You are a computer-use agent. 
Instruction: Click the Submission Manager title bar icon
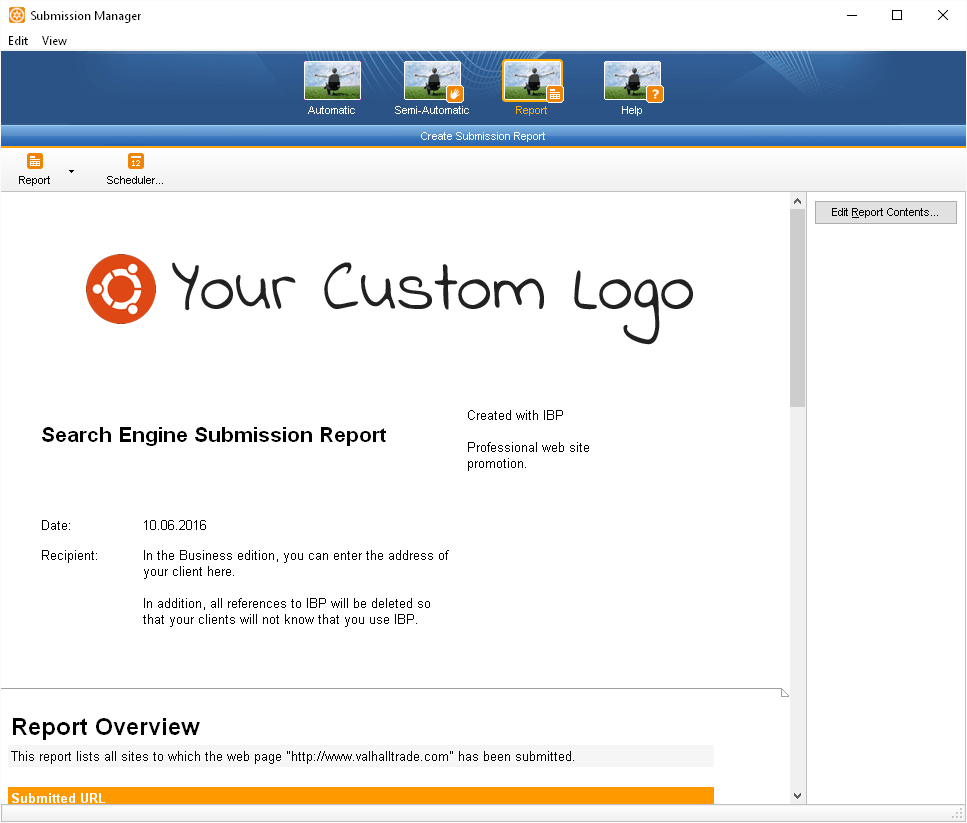(16, 15)
